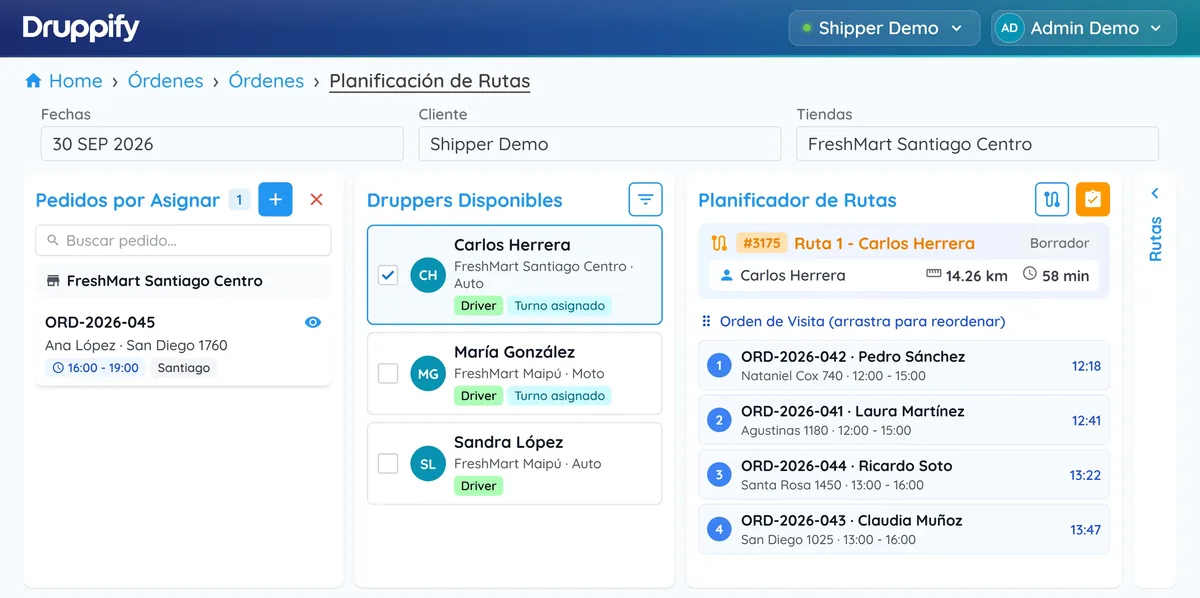The image size is (1200, 598).
Task: Click the Driver badge on Carlos Herrera
Action: 479,306
